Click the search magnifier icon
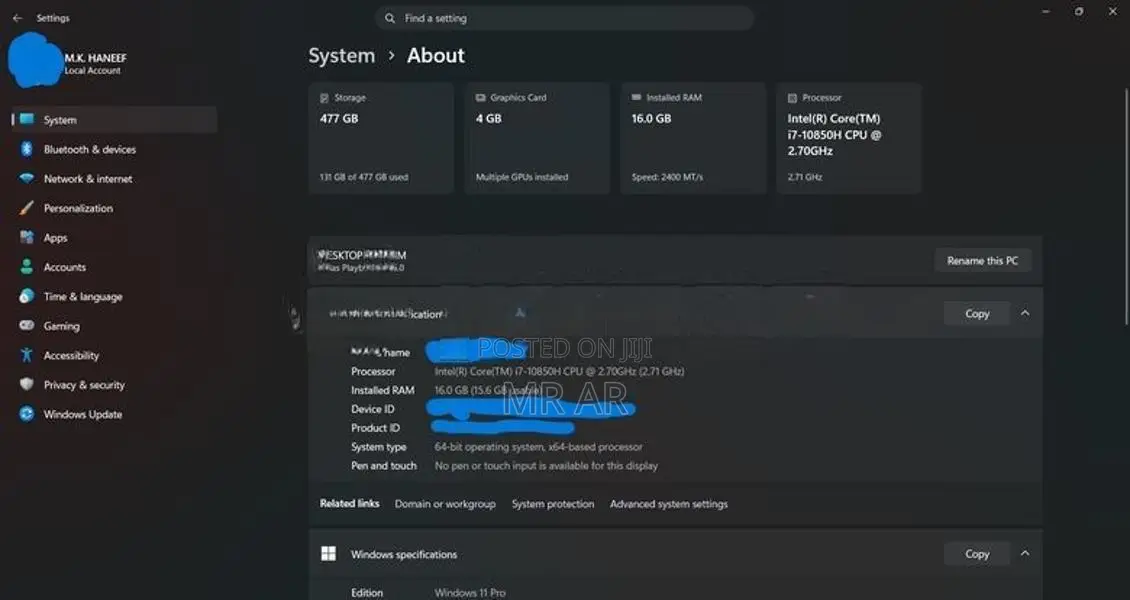Viewport: 1130px width, 600px height. click(390, 18)
